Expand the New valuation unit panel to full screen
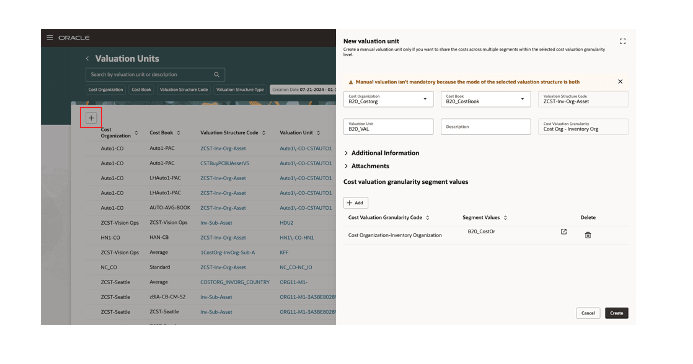The image size is (693, 364). click(623, 41)
